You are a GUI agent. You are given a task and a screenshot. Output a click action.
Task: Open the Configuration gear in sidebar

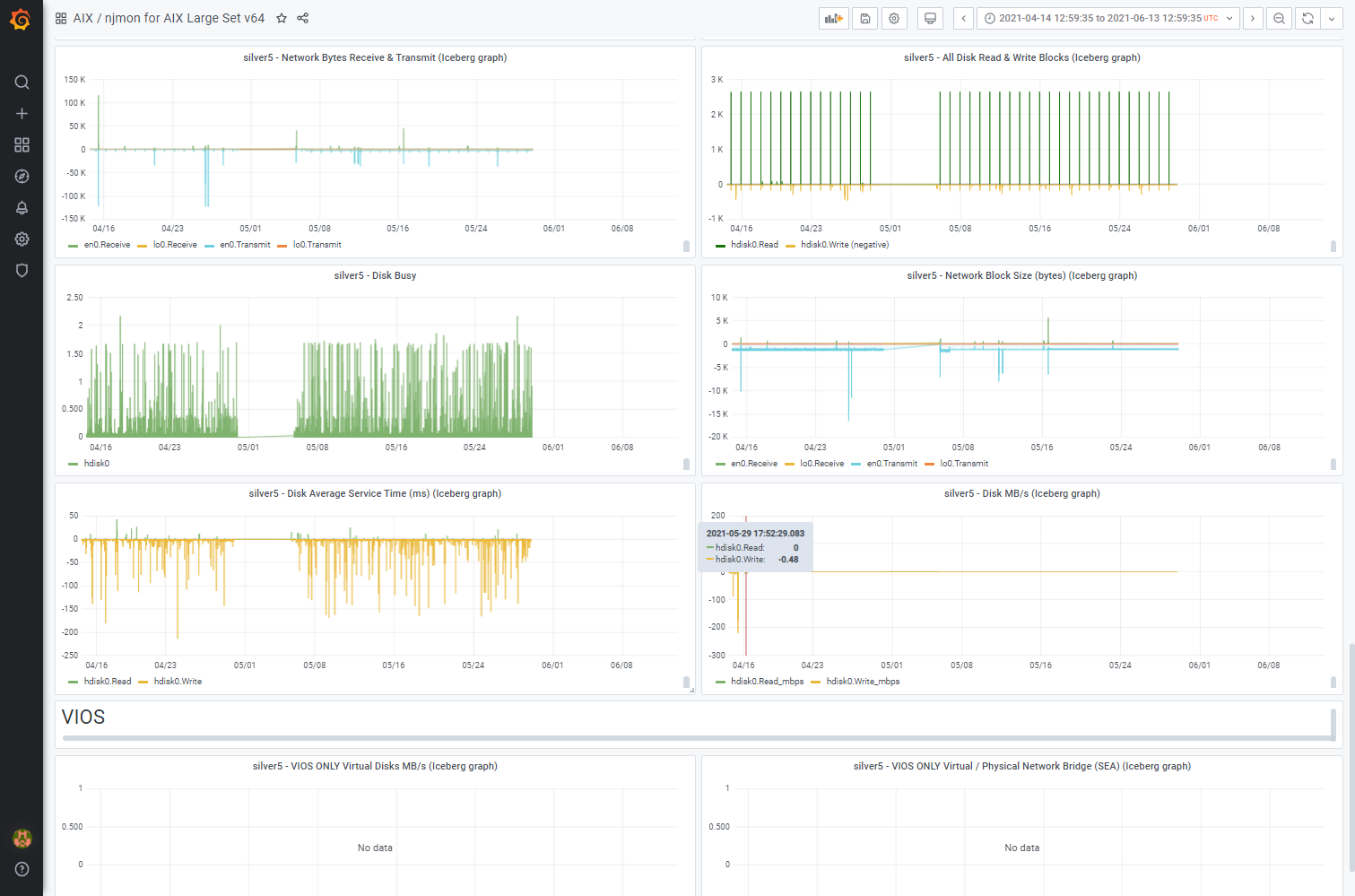22,239
